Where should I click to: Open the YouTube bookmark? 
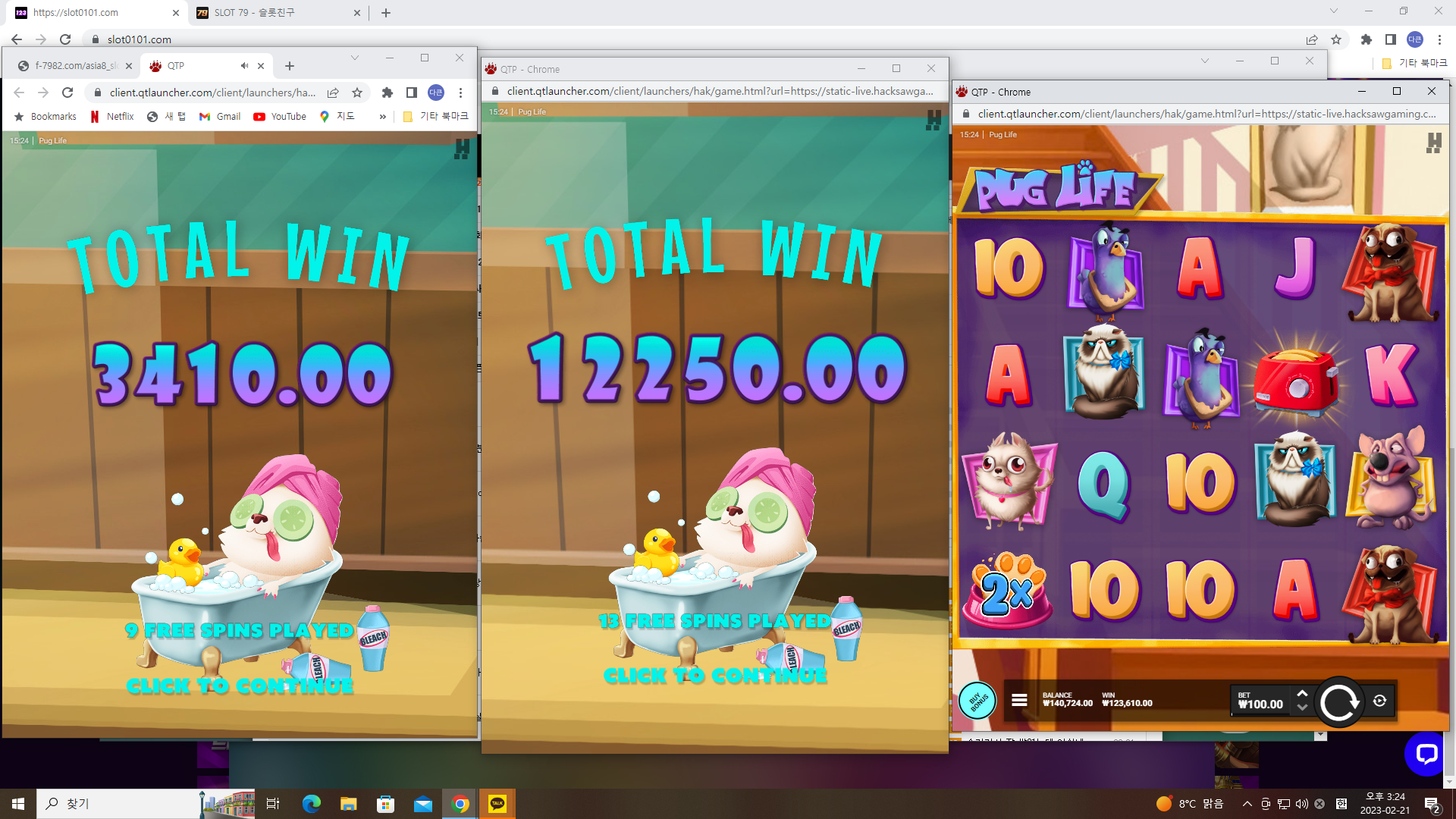point(280,117)
